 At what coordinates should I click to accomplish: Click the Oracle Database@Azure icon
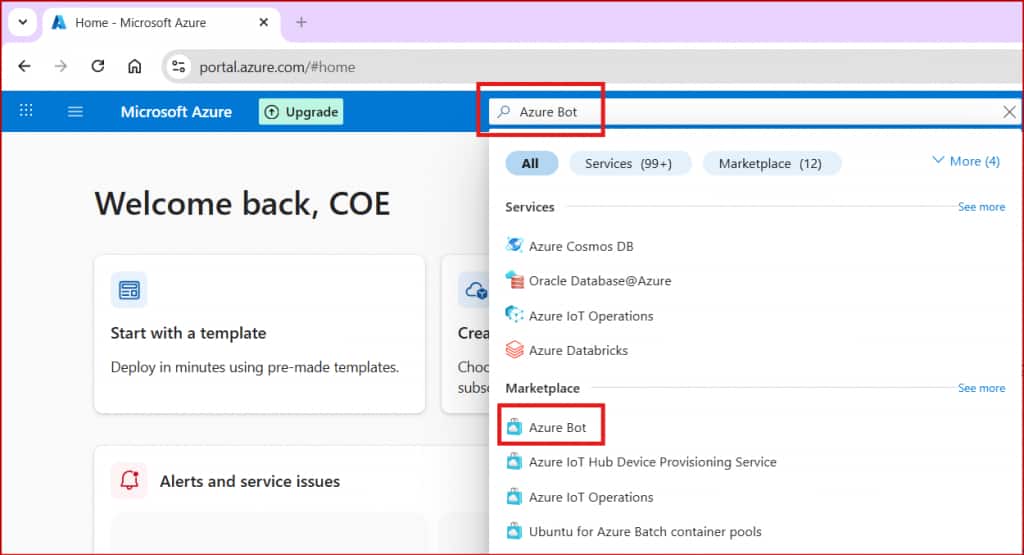click(514, 280)
